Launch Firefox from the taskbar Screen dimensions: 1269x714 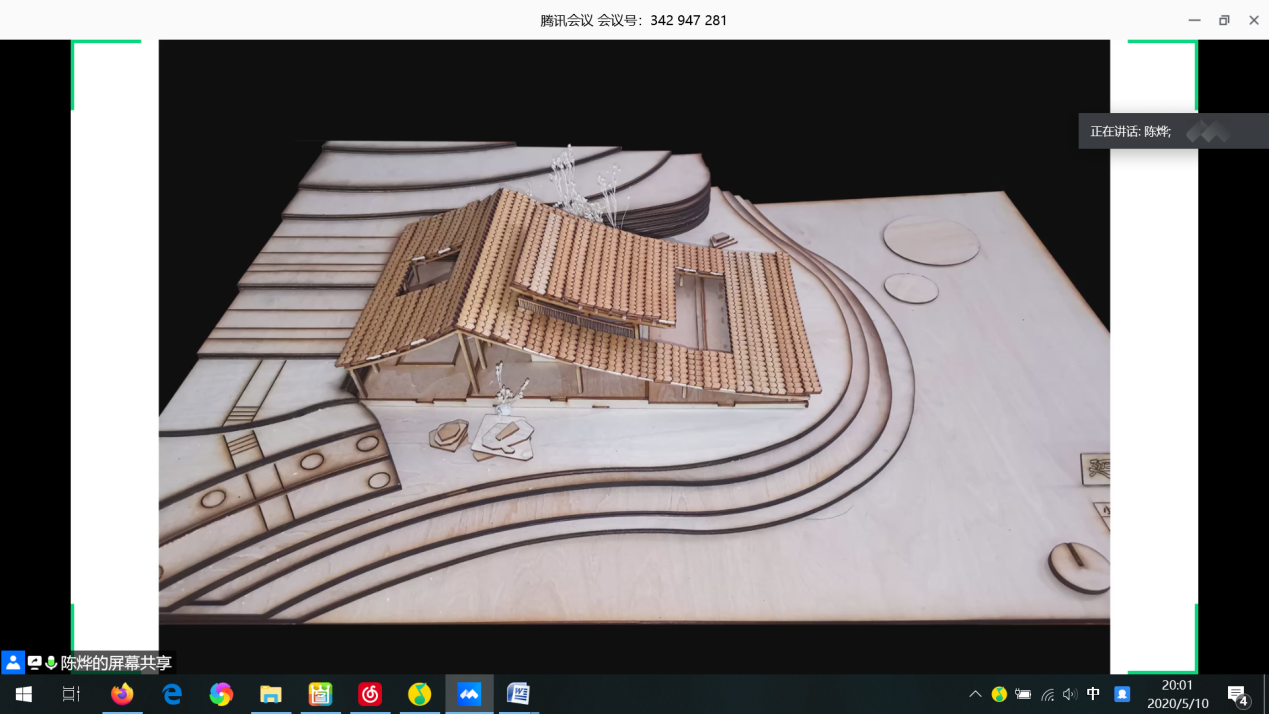(122, 694)
